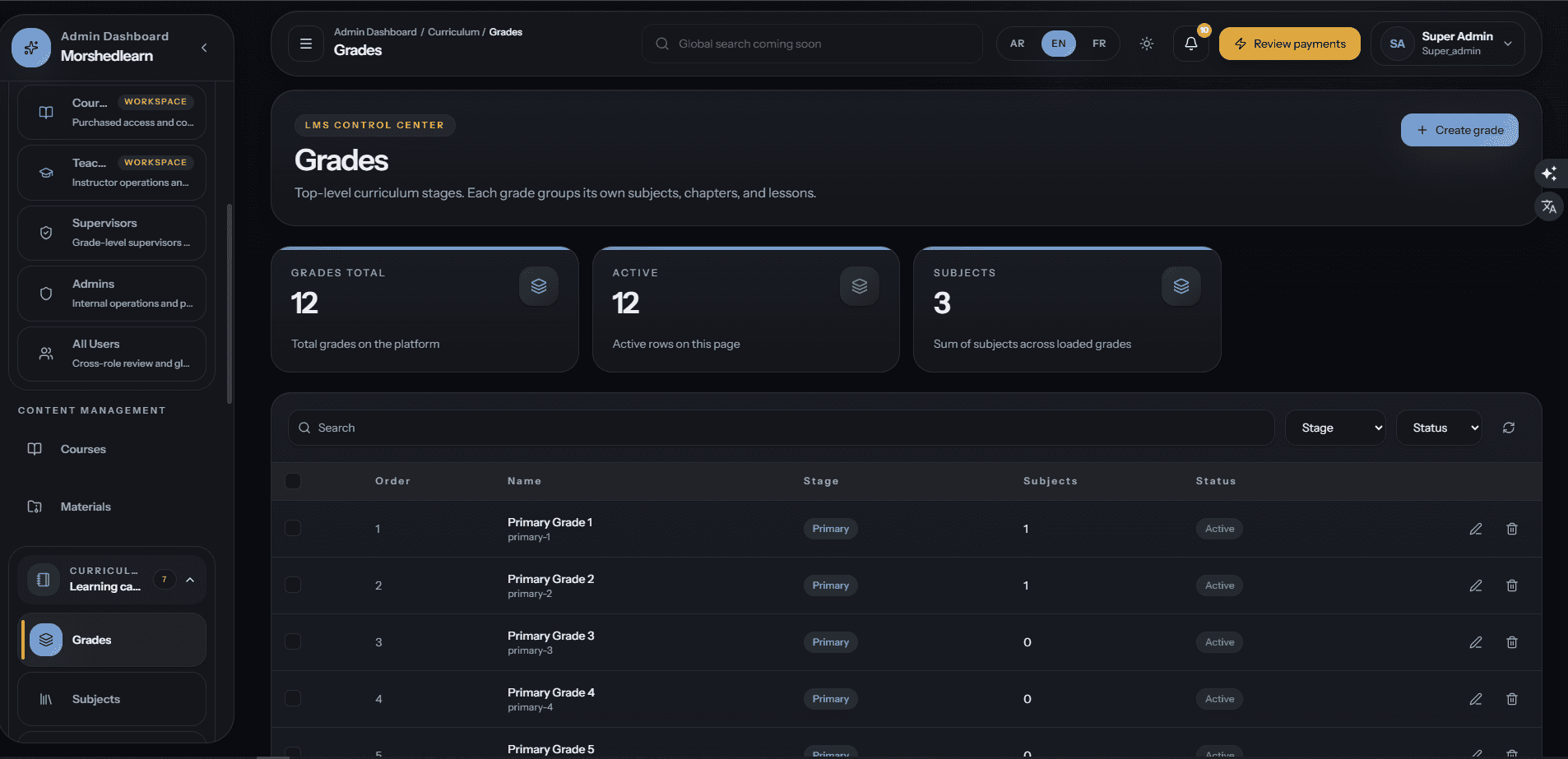Delete Primary Grade 2 with trash icon
Viewport: 1568px width, 759px height.
[x=1512, y=585]
